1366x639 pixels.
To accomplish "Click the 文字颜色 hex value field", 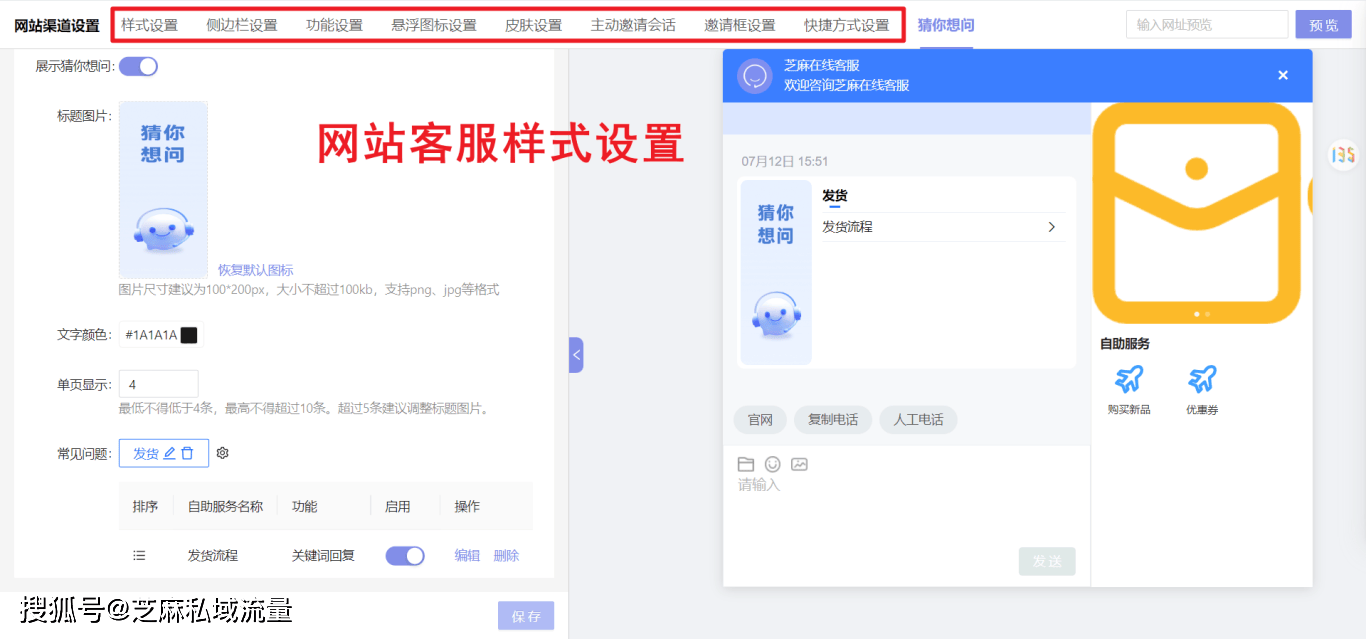I will coord(151,335).
